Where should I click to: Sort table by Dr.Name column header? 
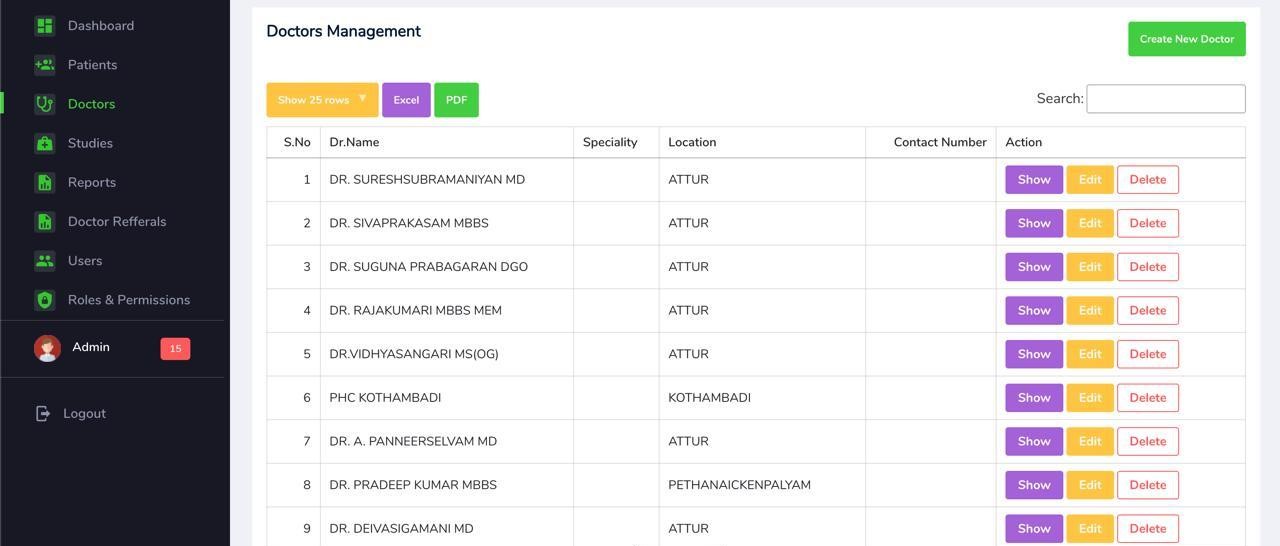click(x=354, y=142)
